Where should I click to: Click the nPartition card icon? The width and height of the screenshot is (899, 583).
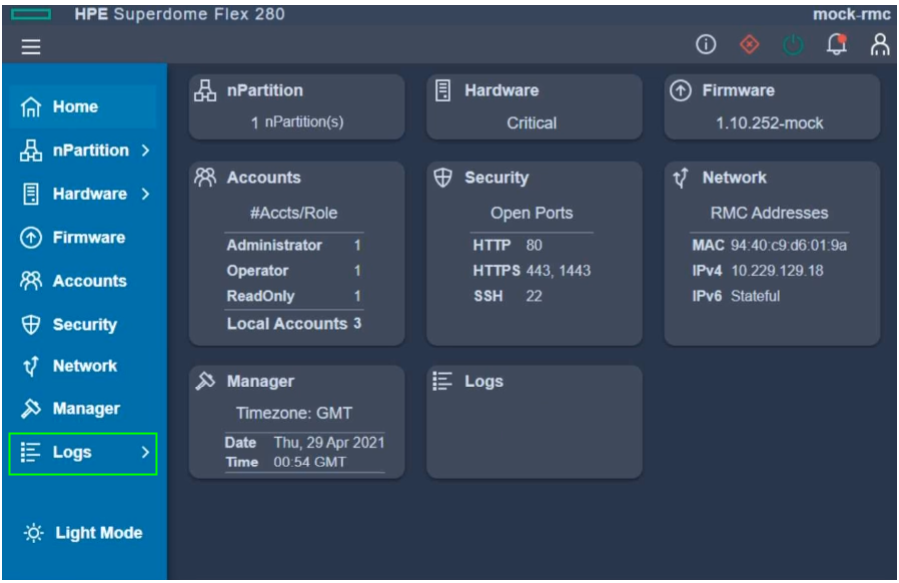pos(205,91)
